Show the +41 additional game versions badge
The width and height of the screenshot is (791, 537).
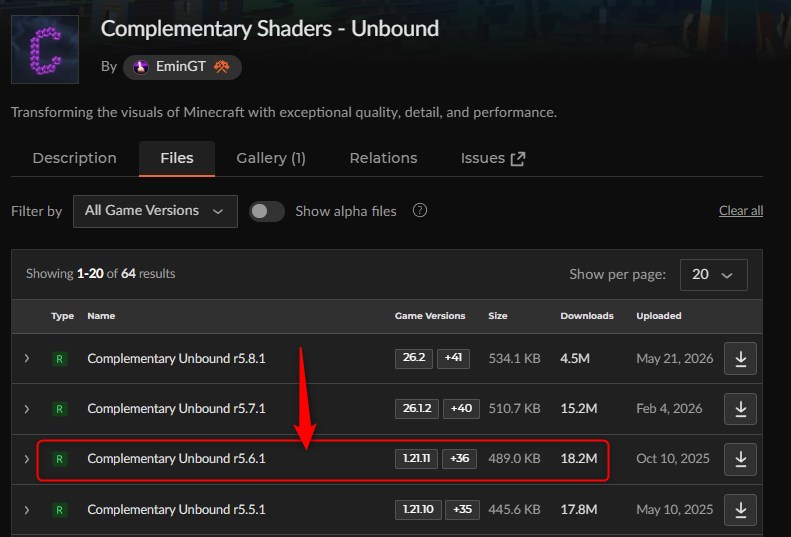(x=453, y=358)
